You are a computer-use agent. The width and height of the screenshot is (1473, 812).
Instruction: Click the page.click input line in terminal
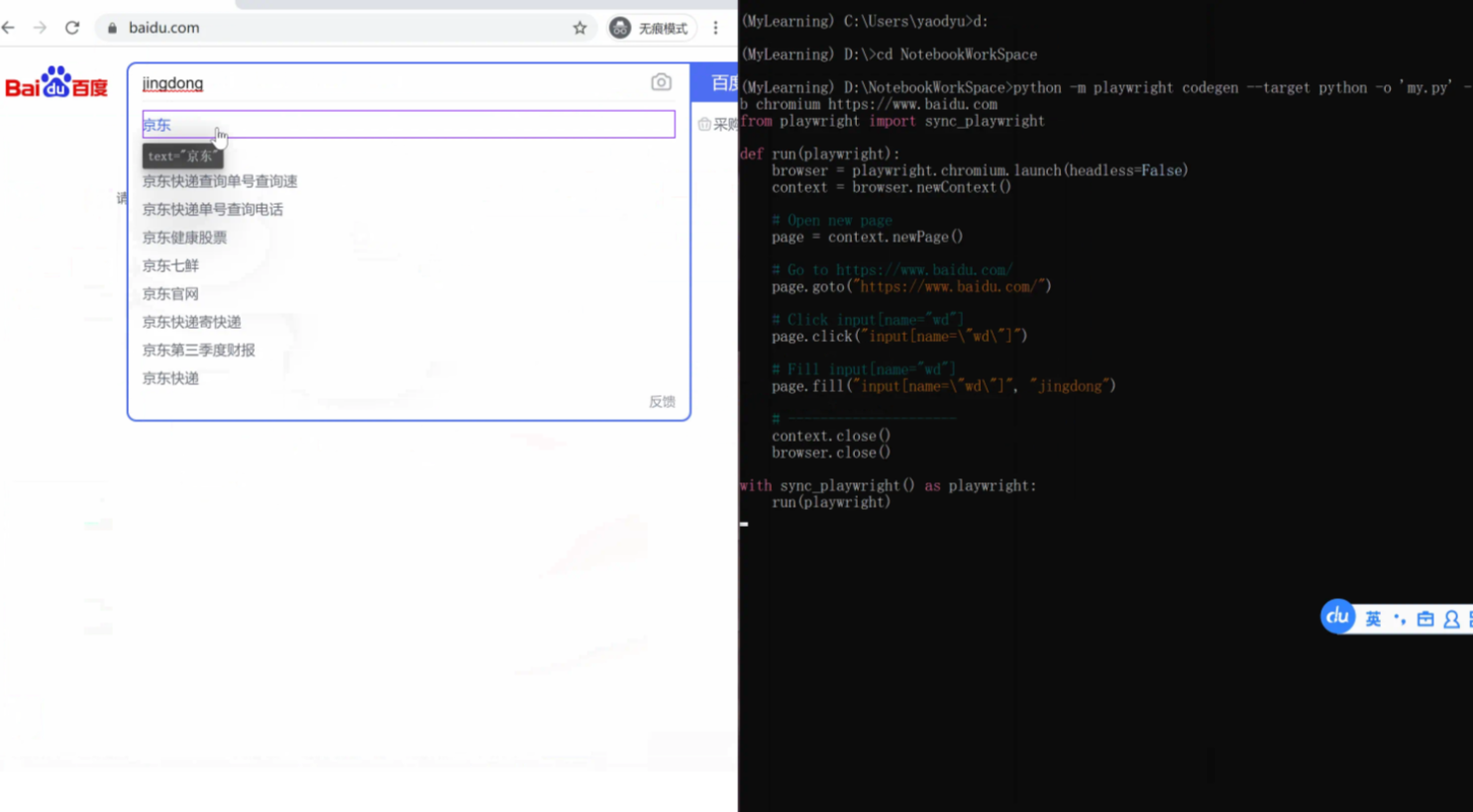899,337
